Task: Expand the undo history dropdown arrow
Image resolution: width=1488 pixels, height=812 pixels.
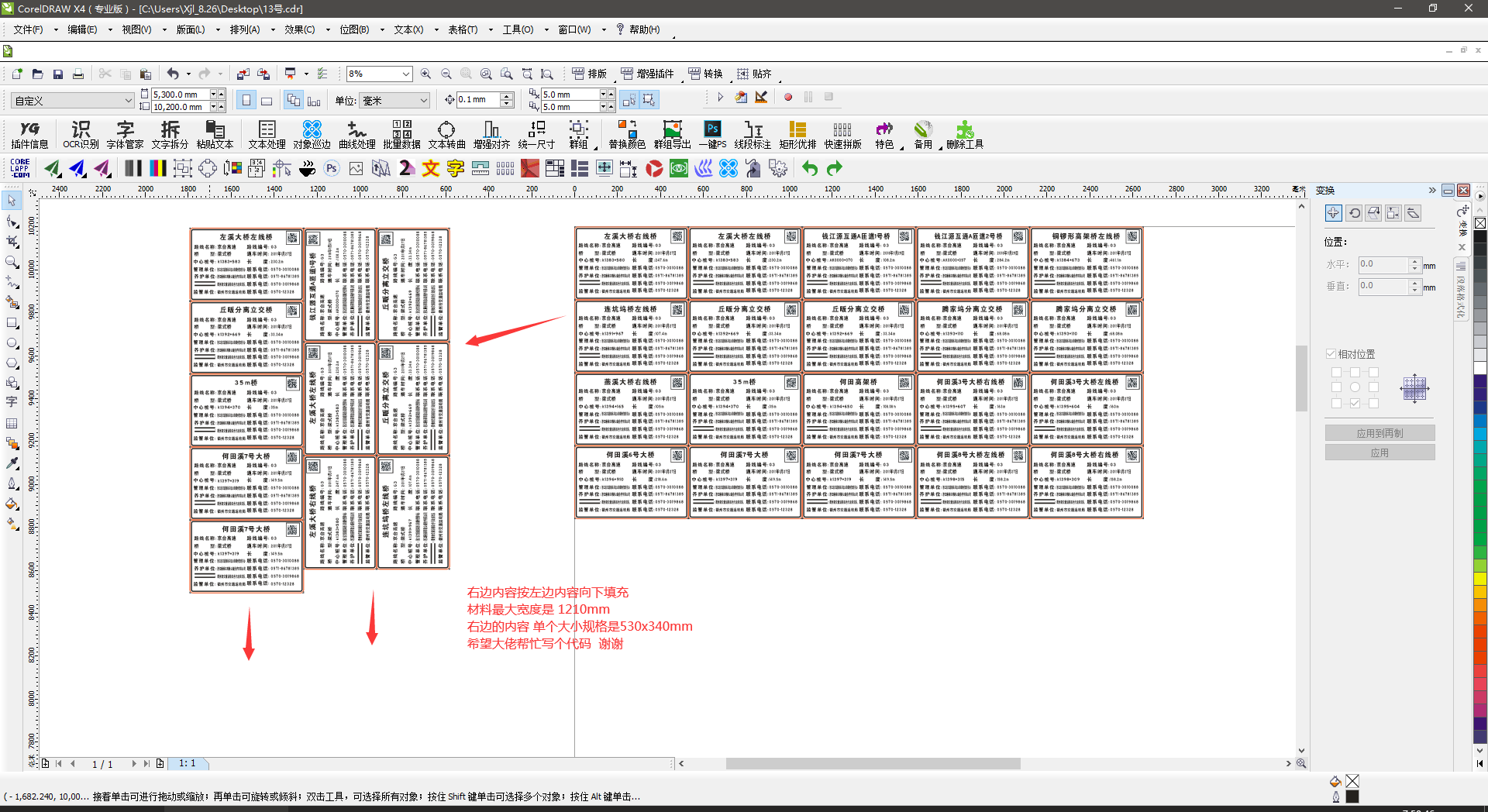Action: 188,74
